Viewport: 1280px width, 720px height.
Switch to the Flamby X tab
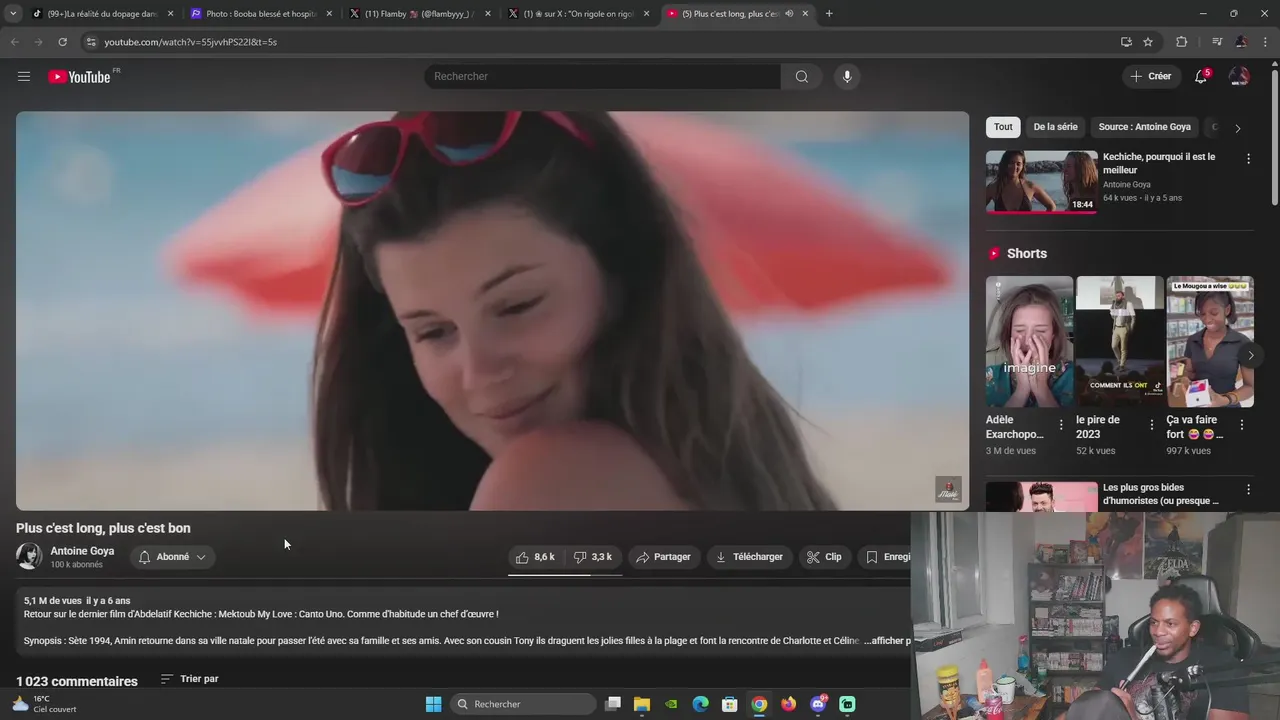pos(420,14)
